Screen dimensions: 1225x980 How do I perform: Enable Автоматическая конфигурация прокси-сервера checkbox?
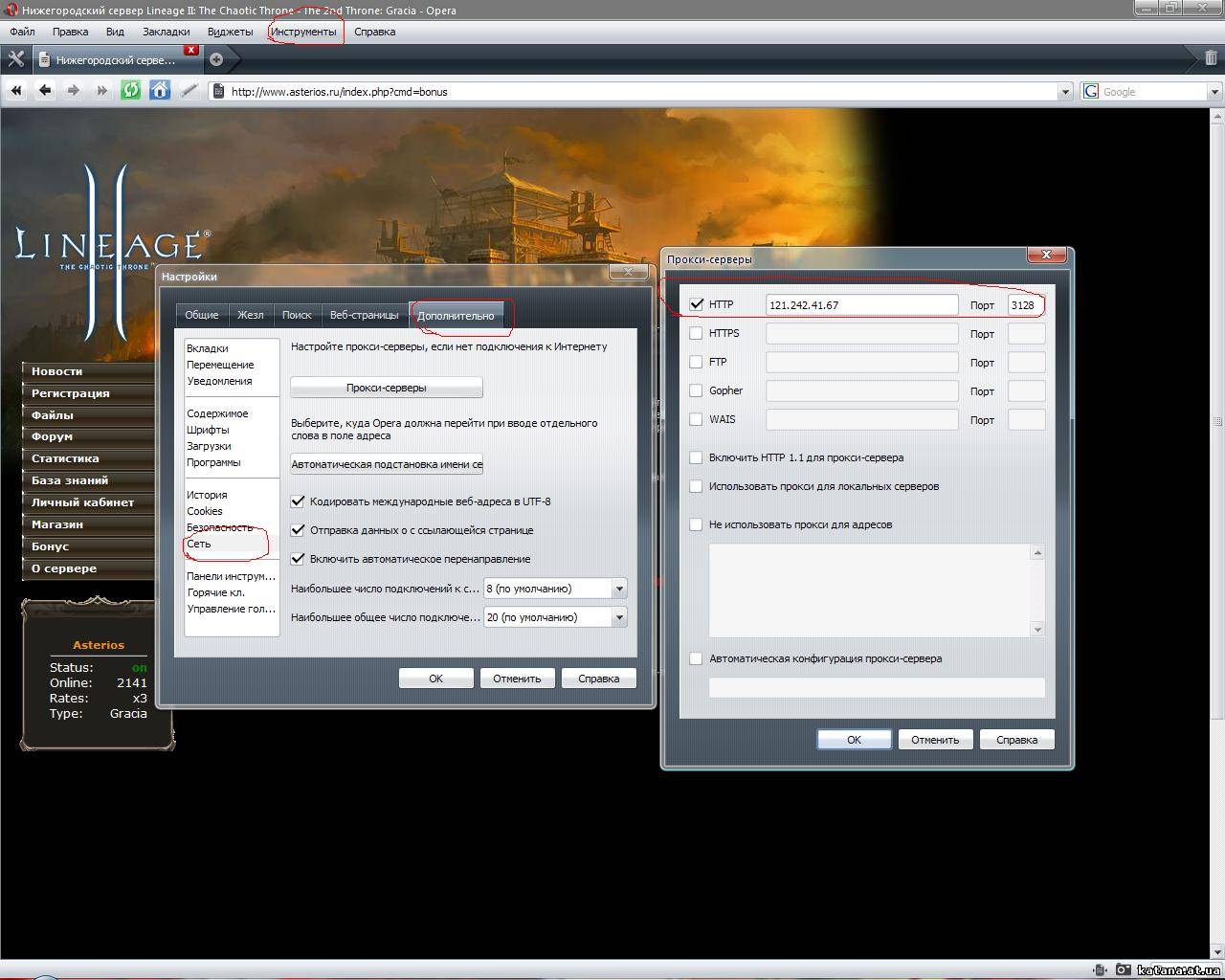click(697, 658)
